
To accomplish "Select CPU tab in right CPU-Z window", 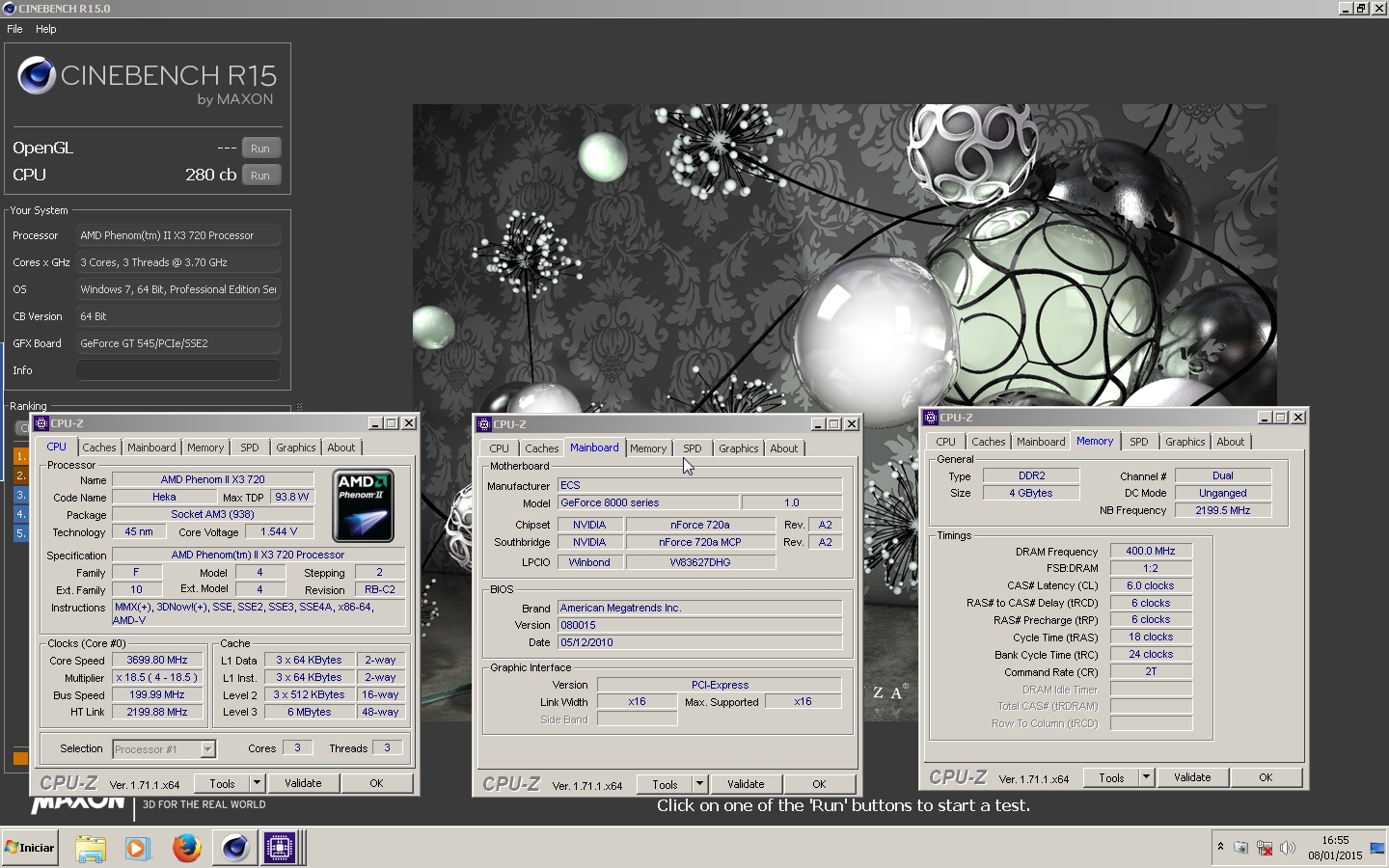I will point(945,442).
